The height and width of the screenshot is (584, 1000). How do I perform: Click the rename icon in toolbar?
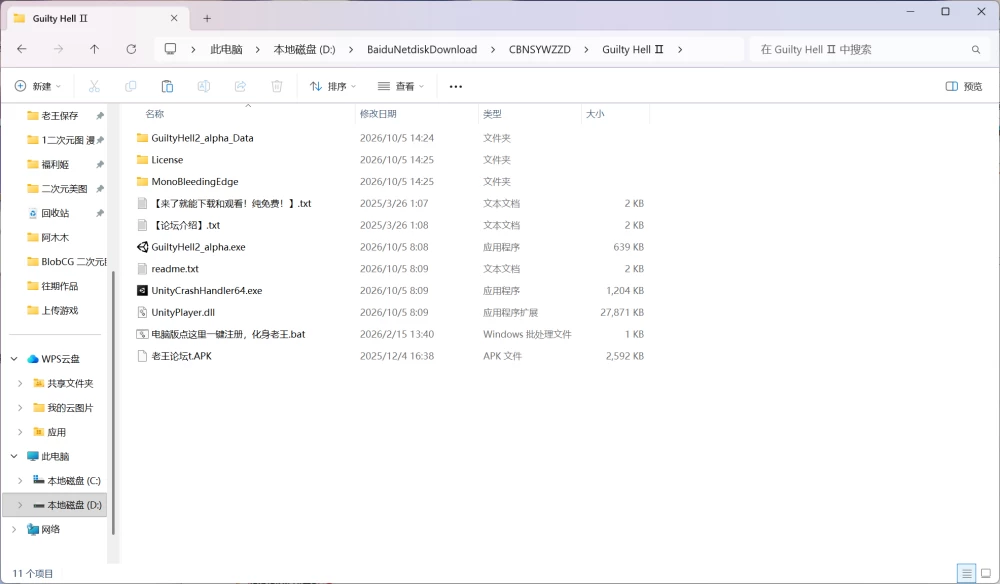[x=203, y=86]
